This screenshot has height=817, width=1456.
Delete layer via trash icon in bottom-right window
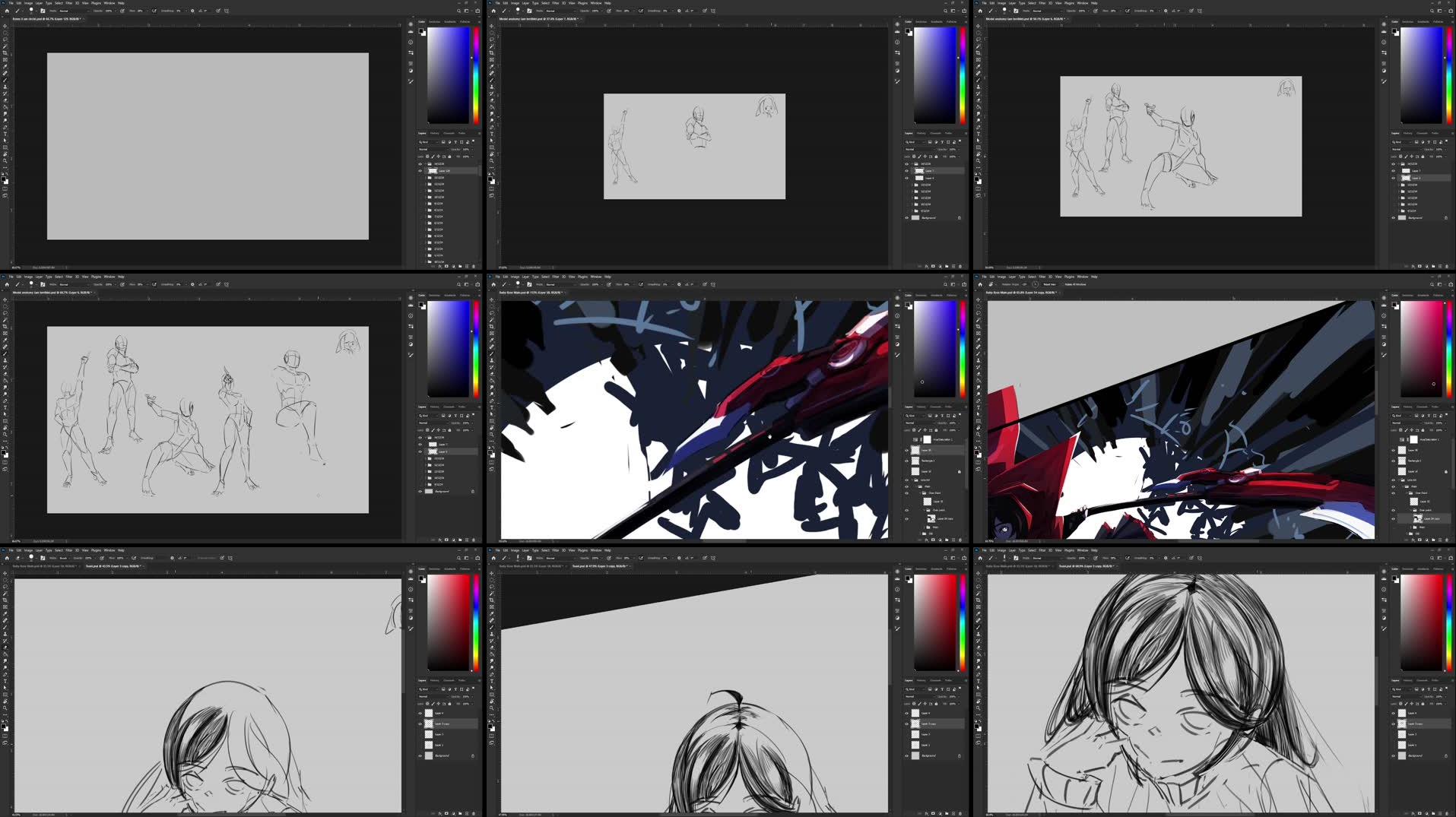point(1447,813)
